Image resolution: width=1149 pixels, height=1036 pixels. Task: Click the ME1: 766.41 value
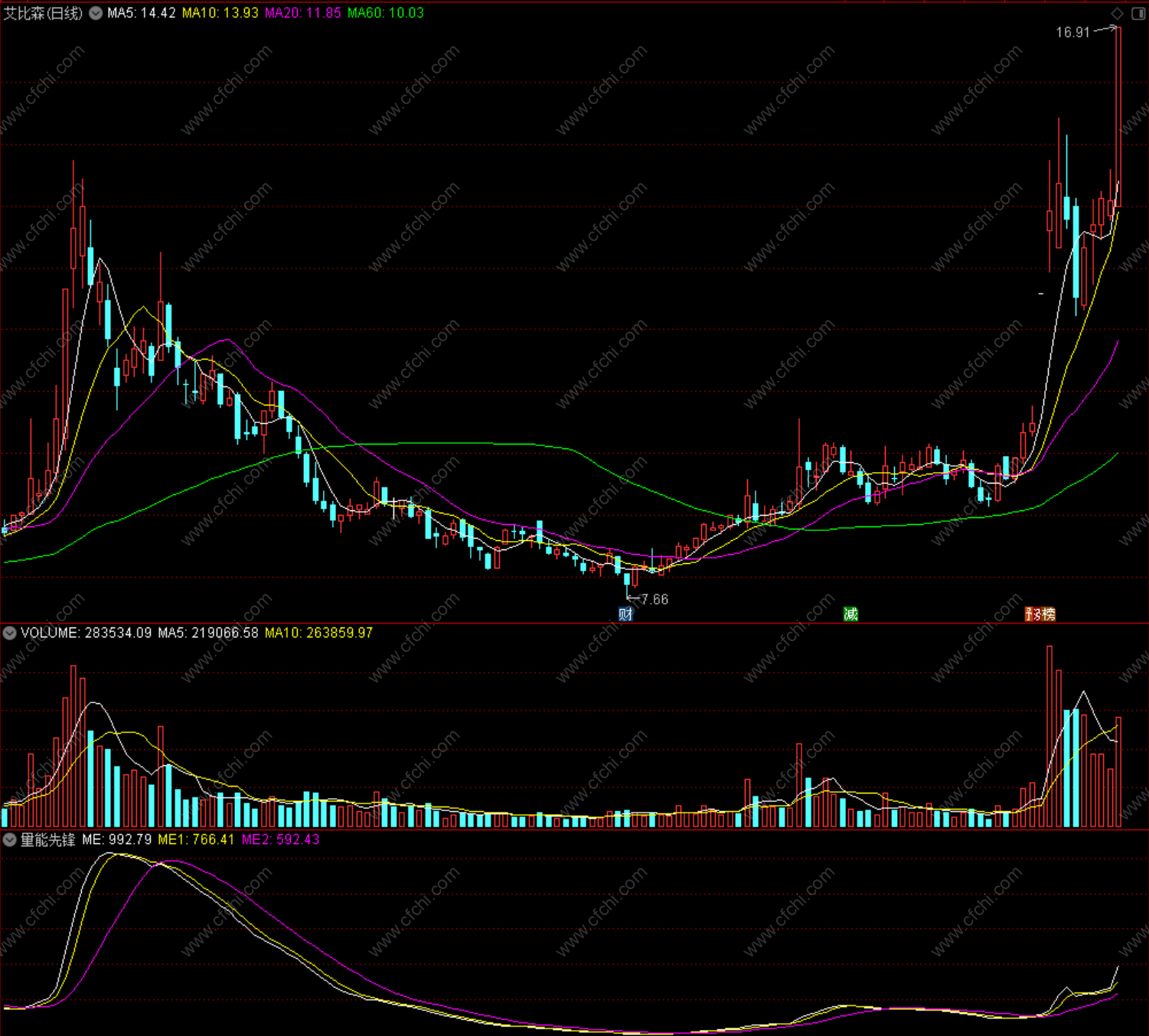[x=196, y=839]
